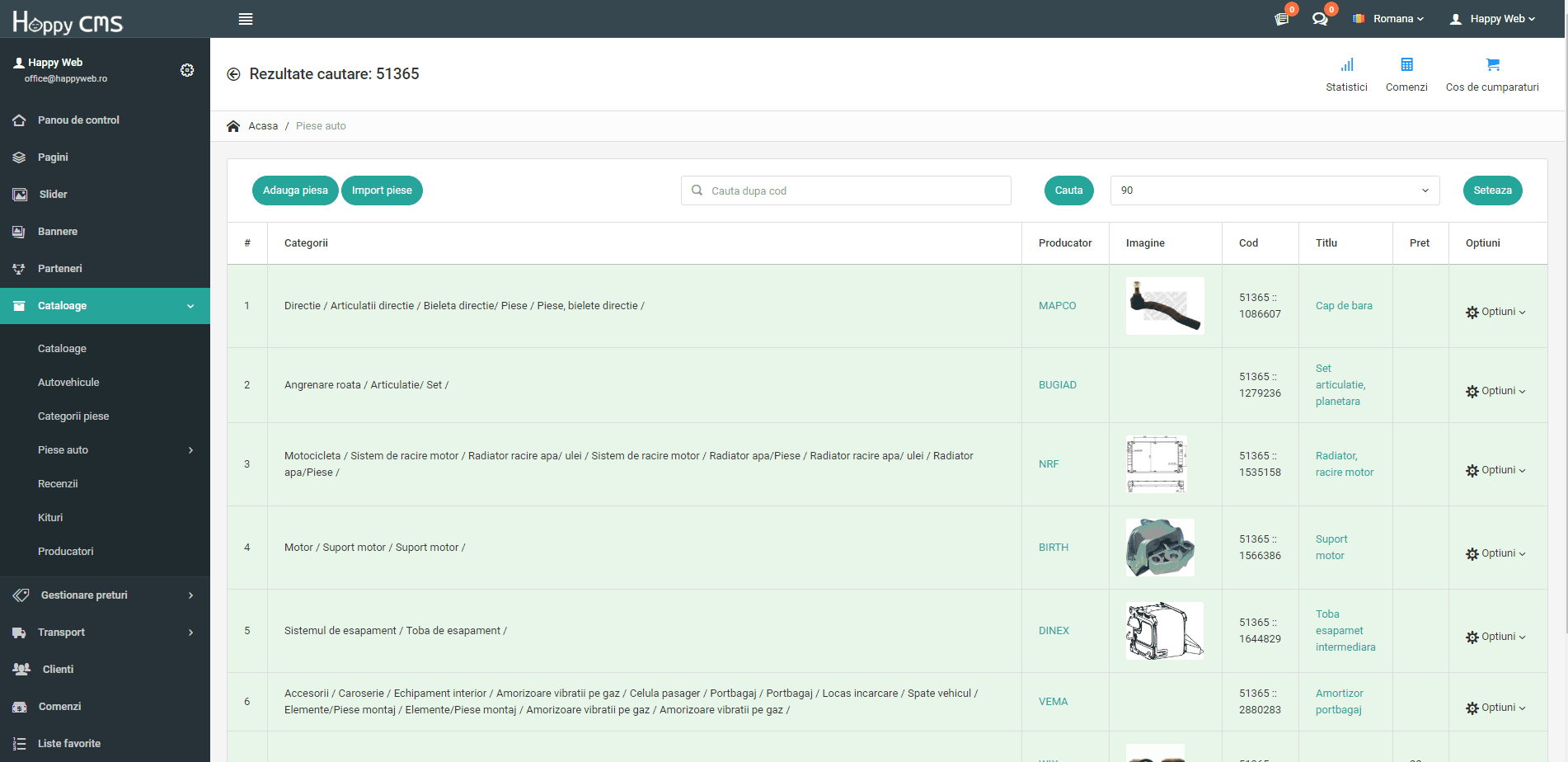The height and width of the screenshot is (762, 1568).
Task: Open Comenzi calculator icon in header
Action: 1406,64
